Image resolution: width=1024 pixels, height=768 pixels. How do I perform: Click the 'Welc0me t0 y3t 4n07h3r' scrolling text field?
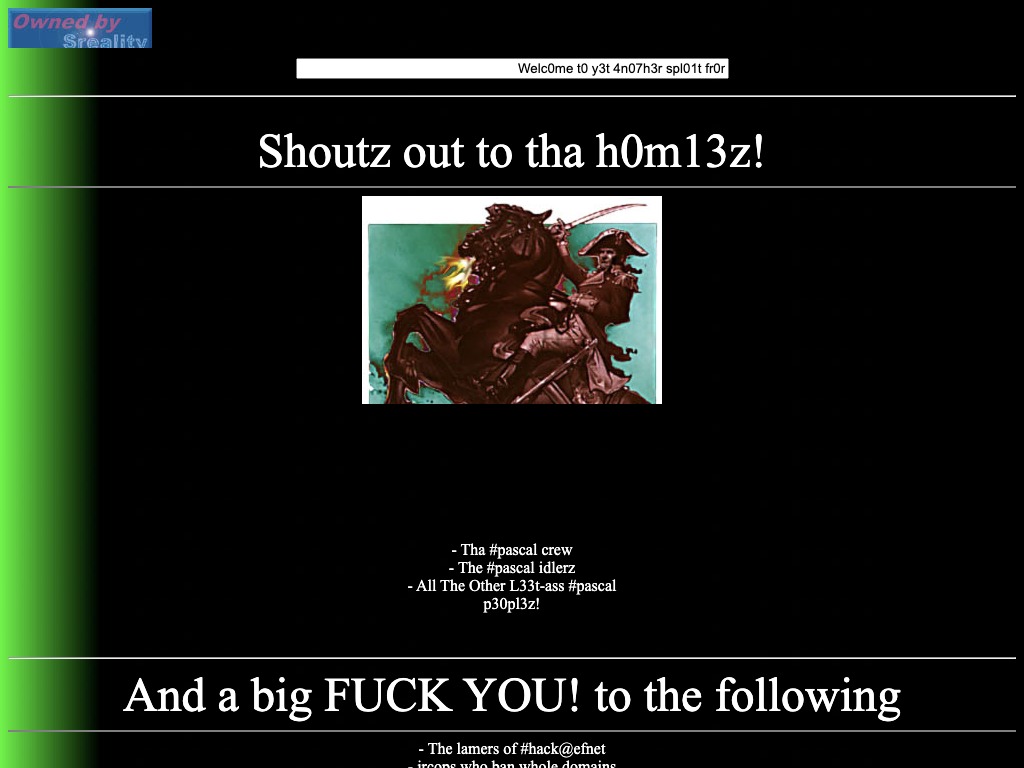(512, 69)
